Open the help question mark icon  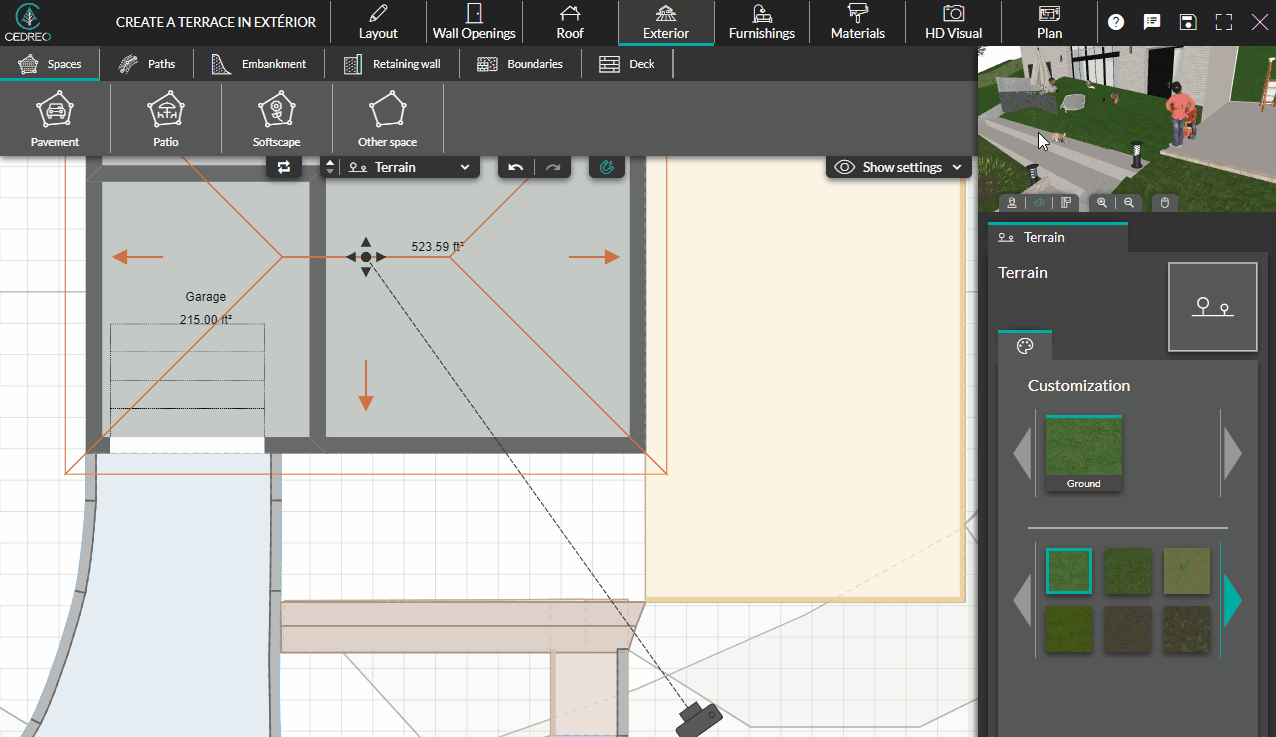coord(1116,22)
